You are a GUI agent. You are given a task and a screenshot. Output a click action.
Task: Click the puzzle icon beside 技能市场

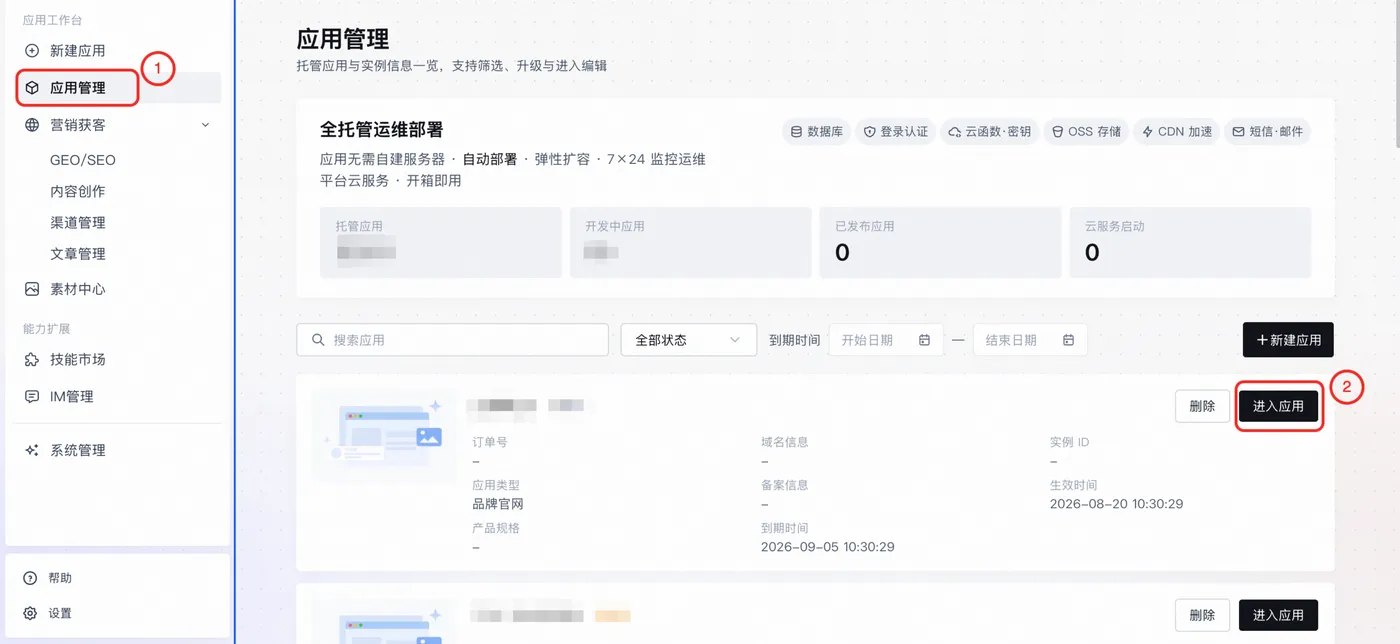32,360
